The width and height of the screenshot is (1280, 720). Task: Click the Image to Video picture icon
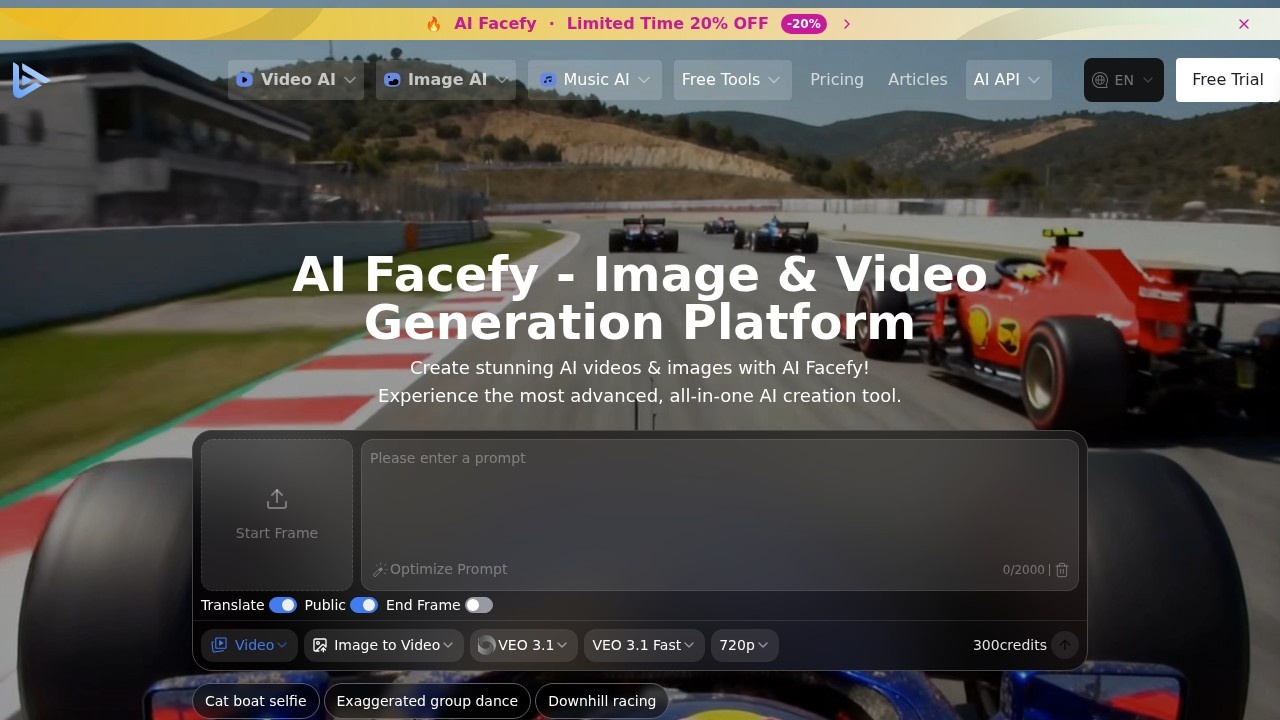(x=320, y=645)
